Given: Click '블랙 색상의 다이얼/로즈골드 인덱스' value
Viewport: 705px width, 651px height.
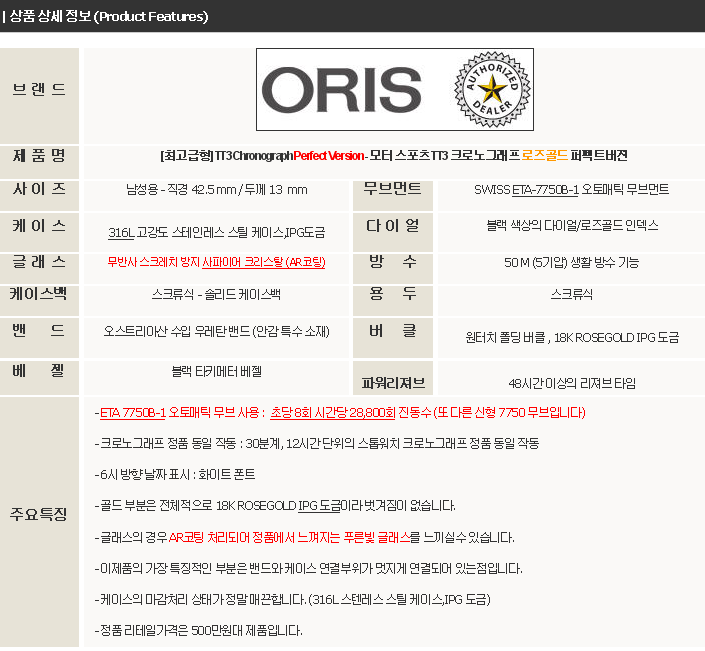Looking at the screenshot, I should click(x=572, y=225).
